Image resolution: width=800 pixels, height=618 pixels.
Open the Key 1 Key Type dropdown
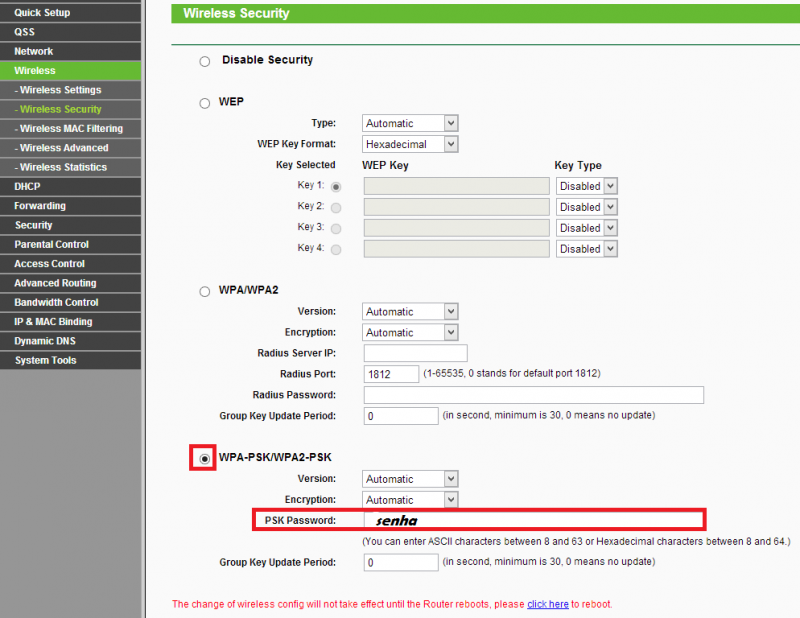tap(587, 186)
